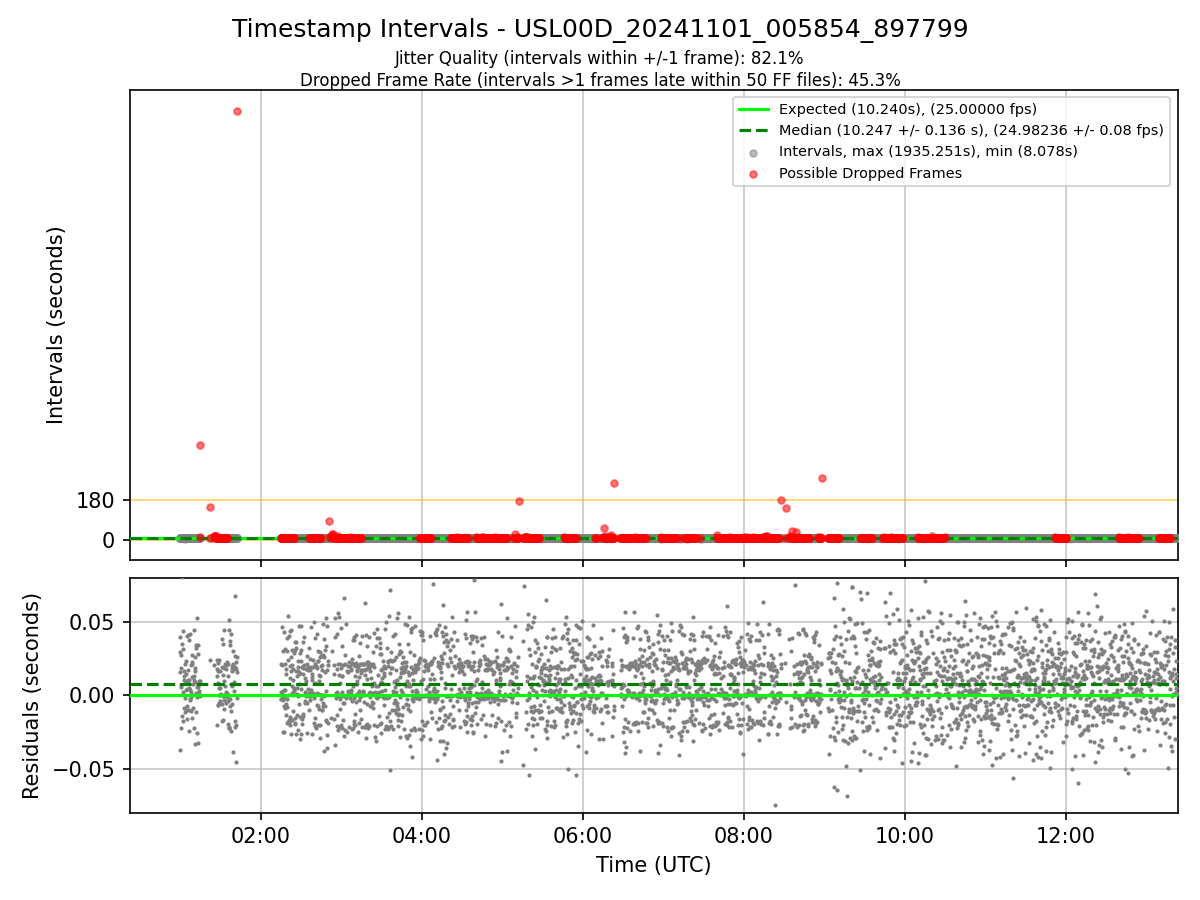The height and width of the screenshot is (900, 1200).
Task: Click the 'Residuals (seconds)' y-axis label
Action: [x=32, y=696]
